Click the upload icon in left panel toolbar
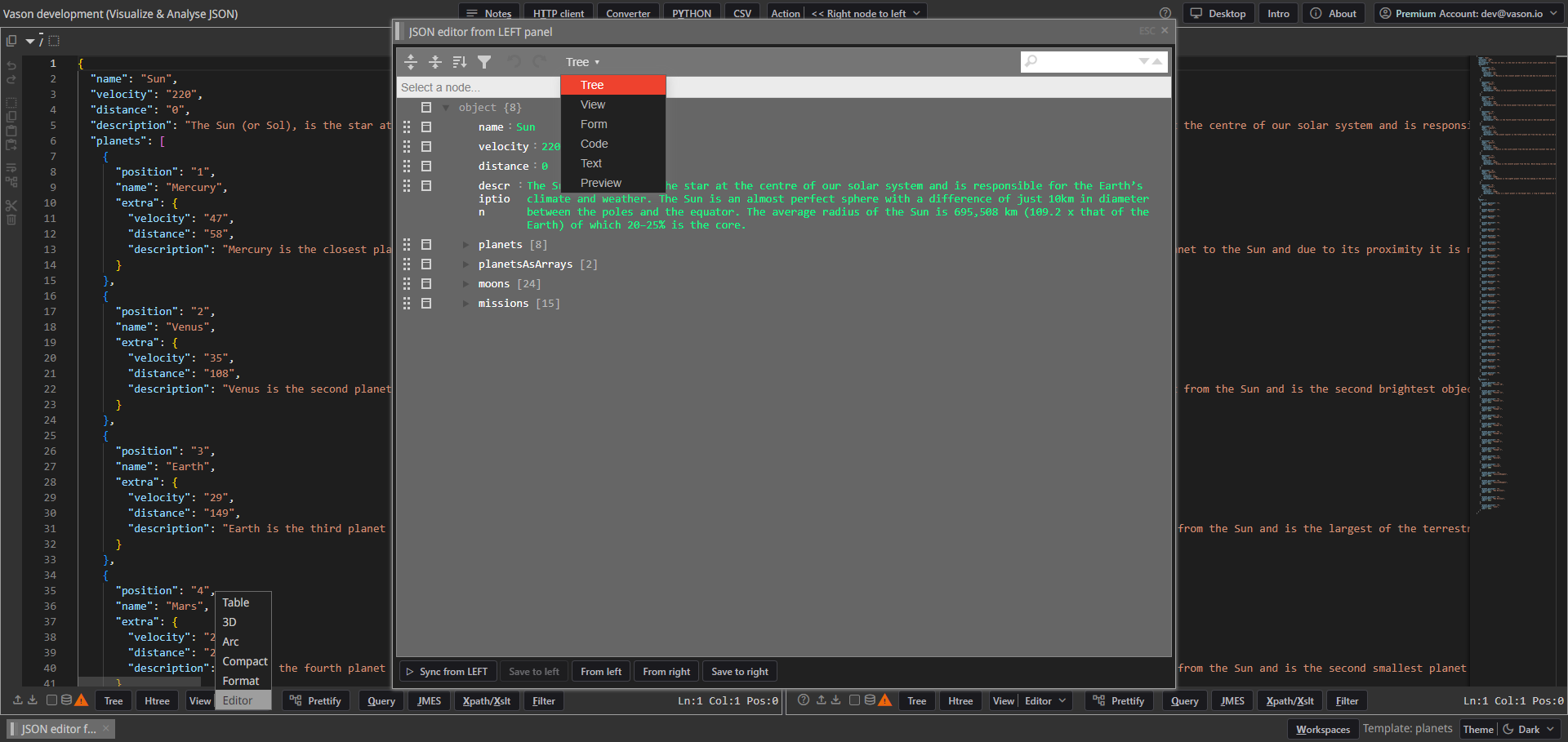The height and width of the screenshot is (742, 1568). (x=18, y=700)
